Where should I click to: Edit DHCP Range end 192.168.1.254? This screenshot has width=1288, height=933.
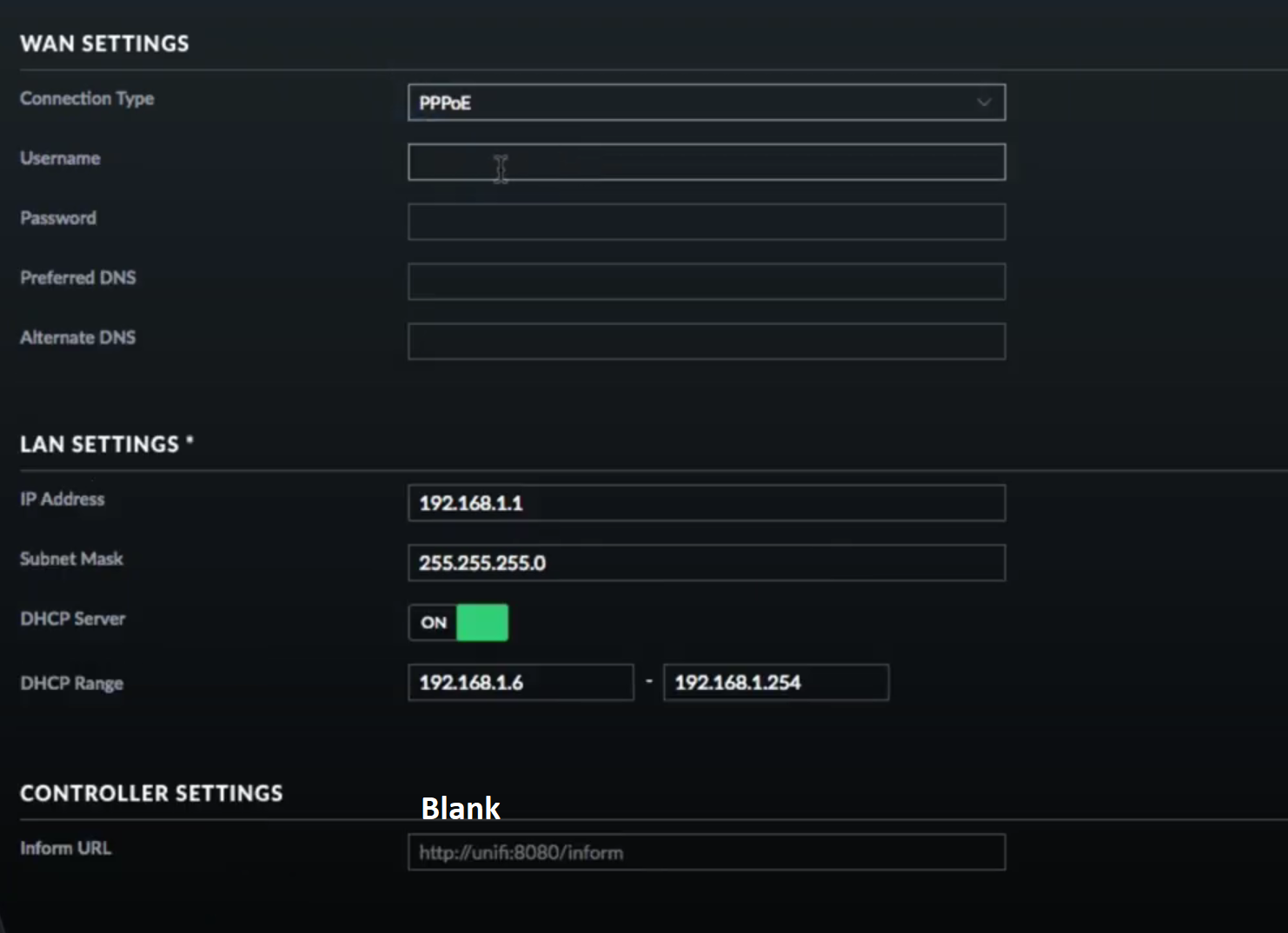point(775,683)
